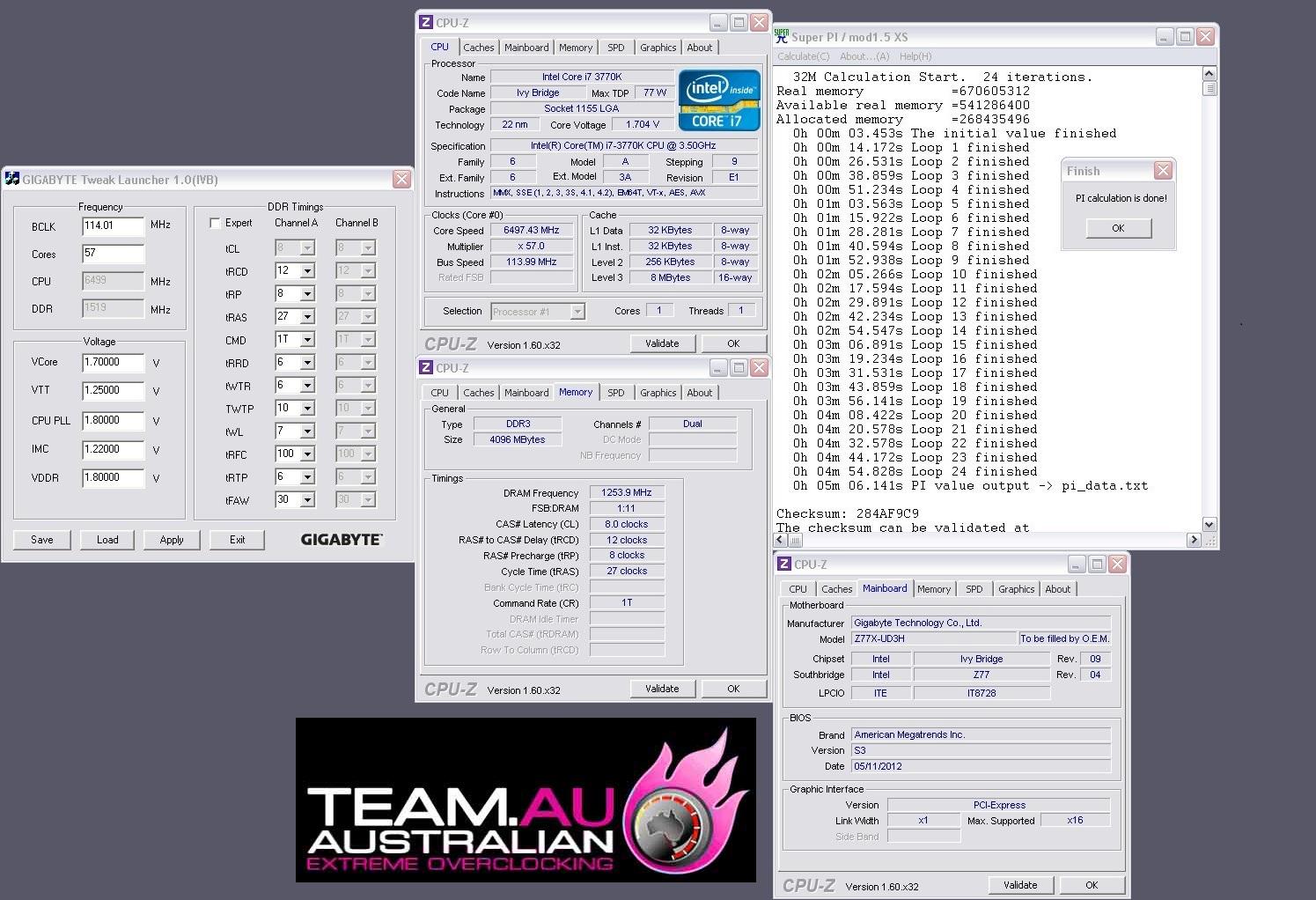Open the tWL Channel A dropdown

tap(307, 432)
